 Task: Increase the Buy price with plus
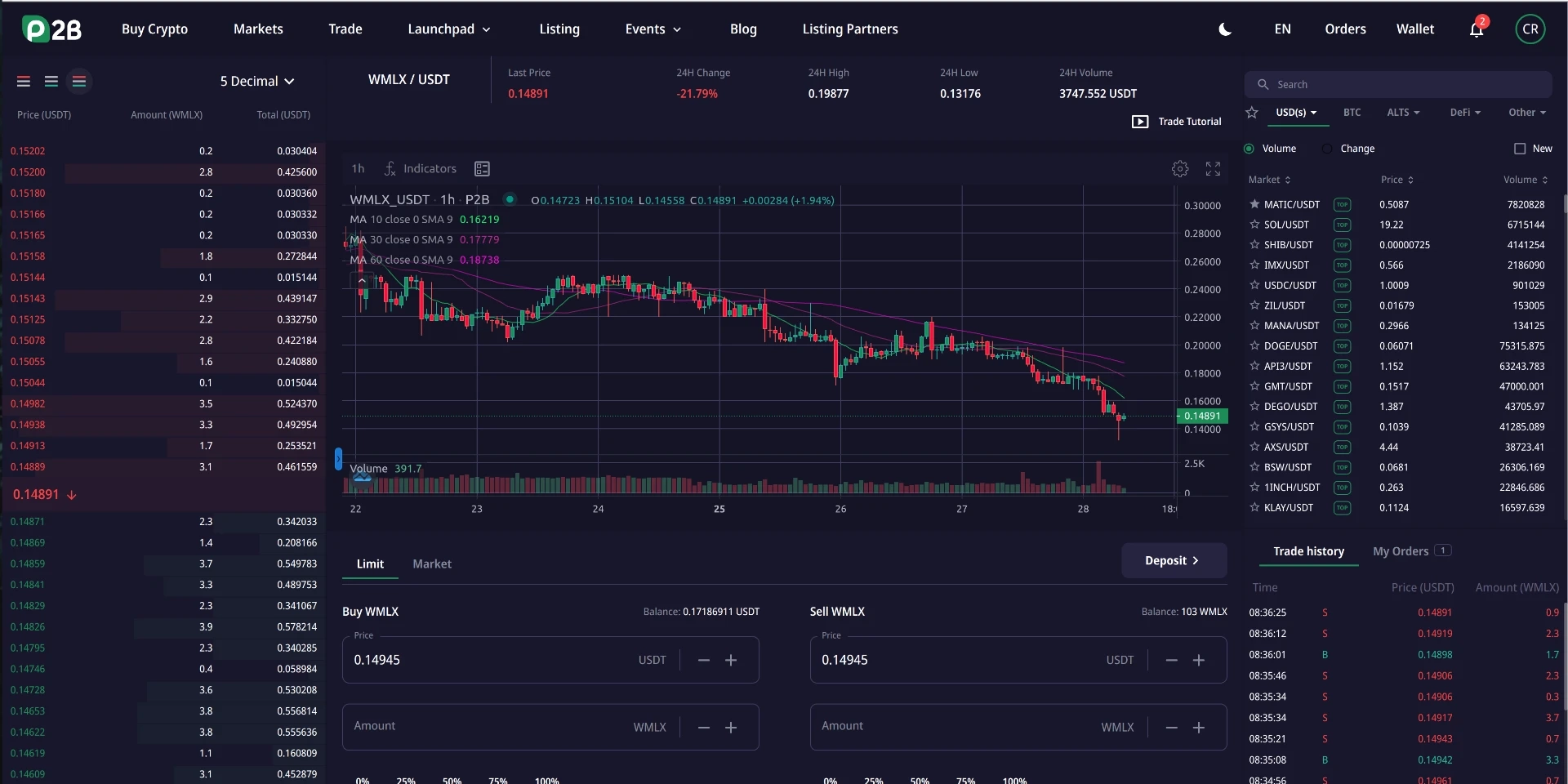[x=731, y=660]
